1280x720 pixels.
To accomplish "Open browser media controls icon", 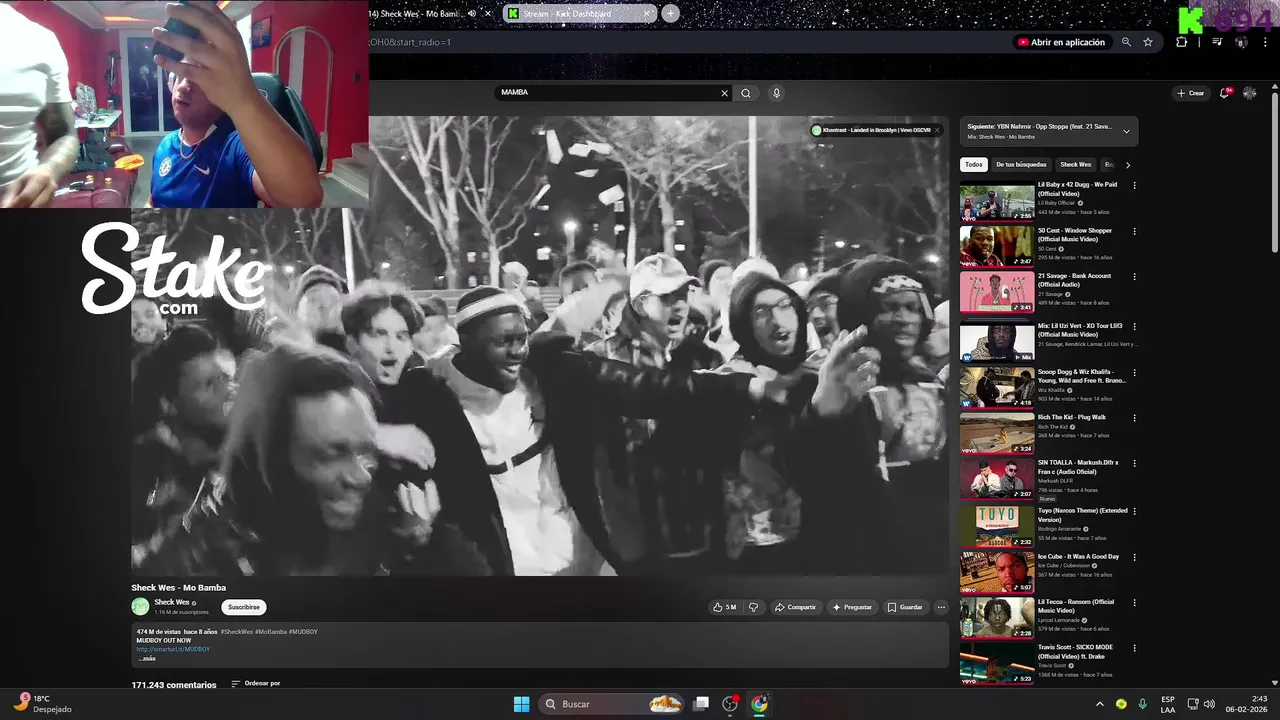I will click(x=1217, y=42).
